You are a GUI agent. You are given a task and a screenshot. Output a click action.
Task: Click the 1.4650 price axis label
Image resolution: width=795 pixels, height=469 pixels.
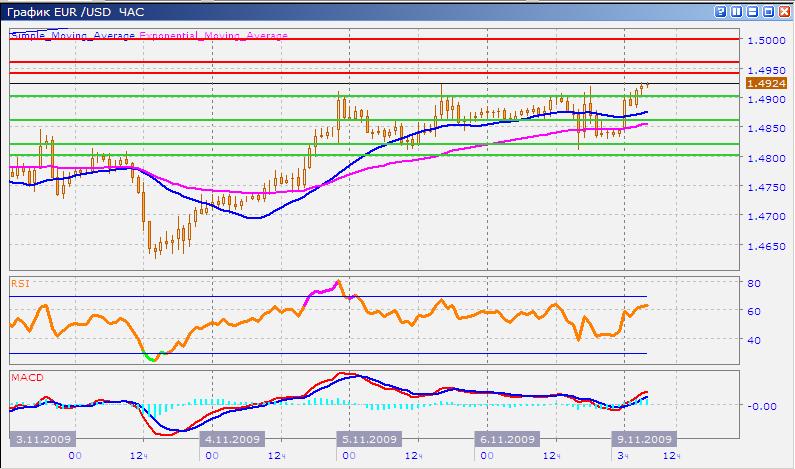tap(764, 245)
